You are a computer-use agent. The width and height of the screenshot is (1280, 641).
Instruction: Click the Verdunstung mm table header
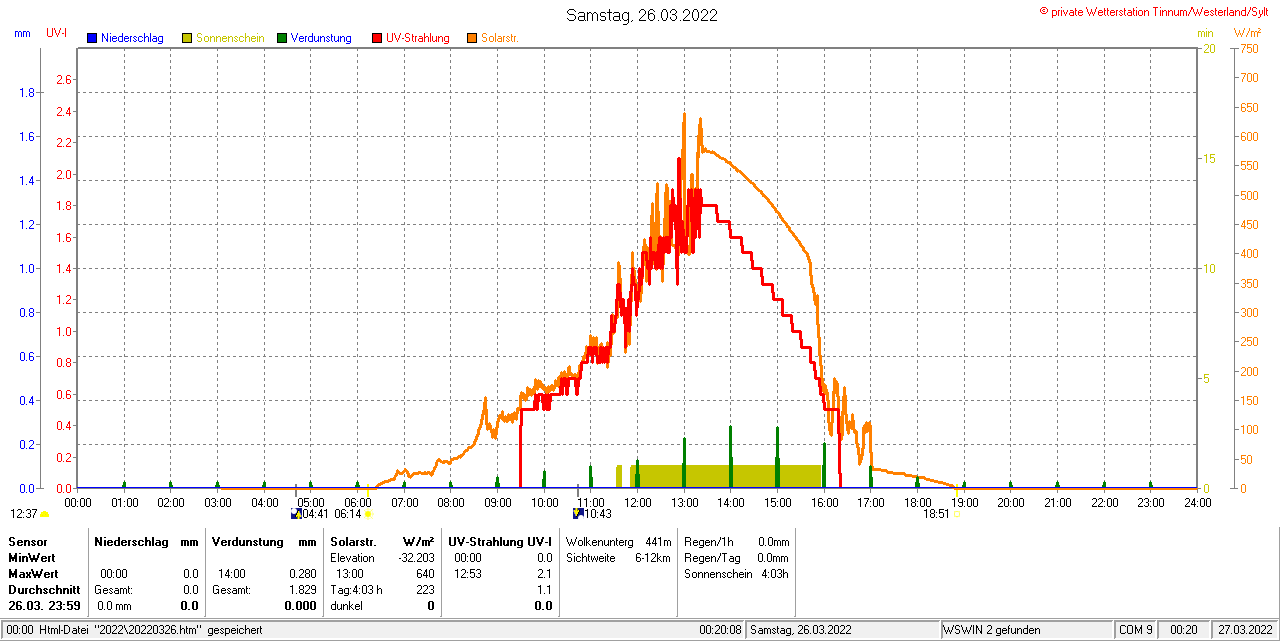tap(264, 541)
